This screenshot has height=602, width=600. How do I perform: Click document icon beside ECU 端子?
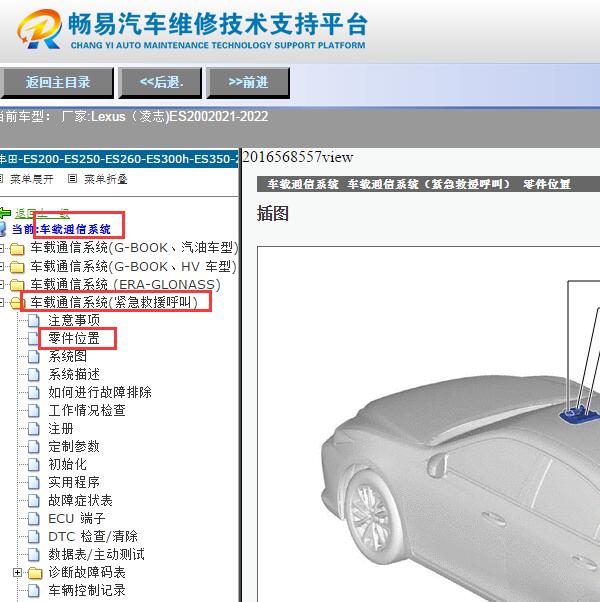(34, 519)
